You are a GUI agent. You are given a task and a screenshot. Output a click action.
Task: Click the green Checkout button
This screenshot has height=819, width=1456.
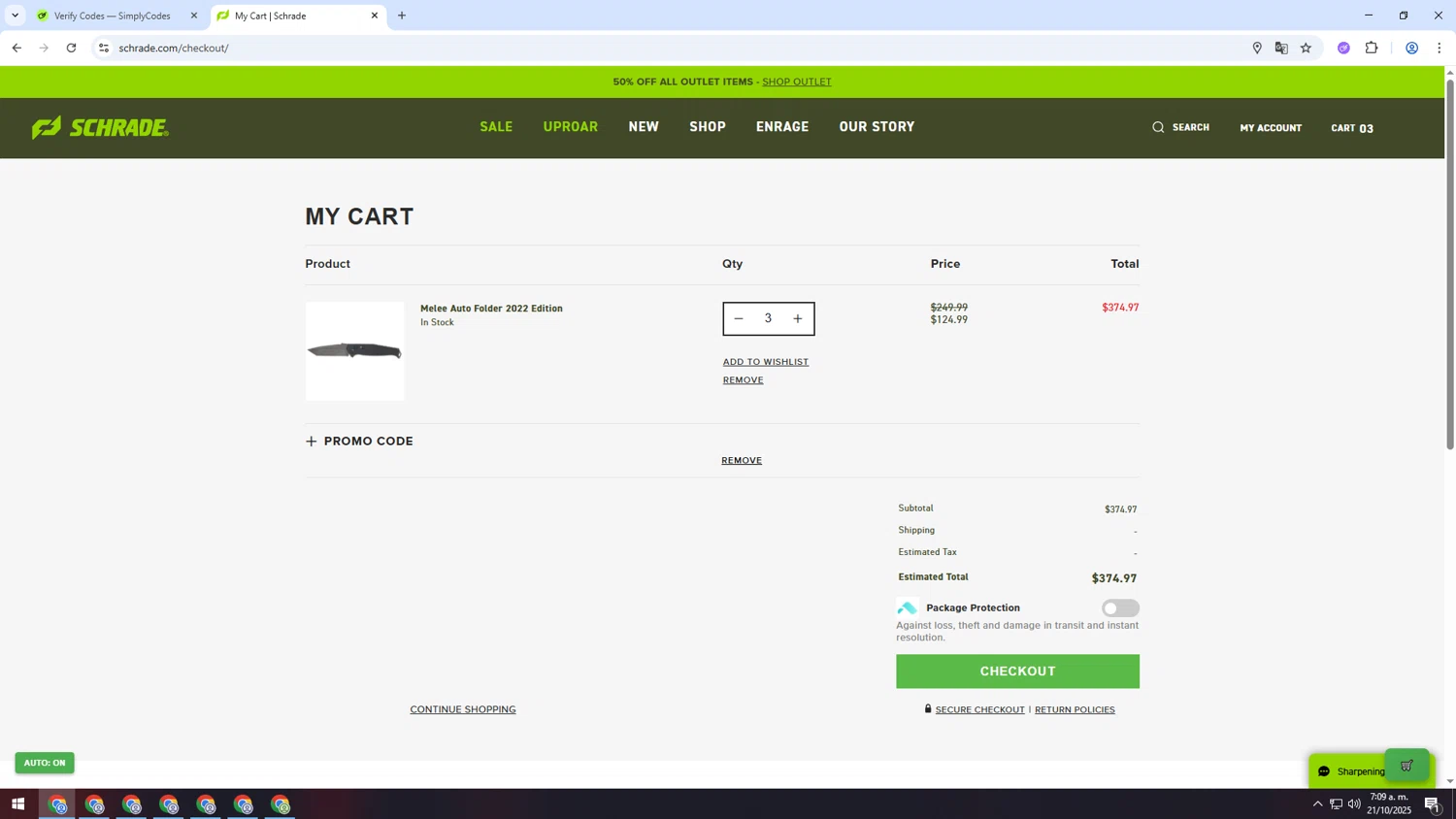(x=1017, y=672)
